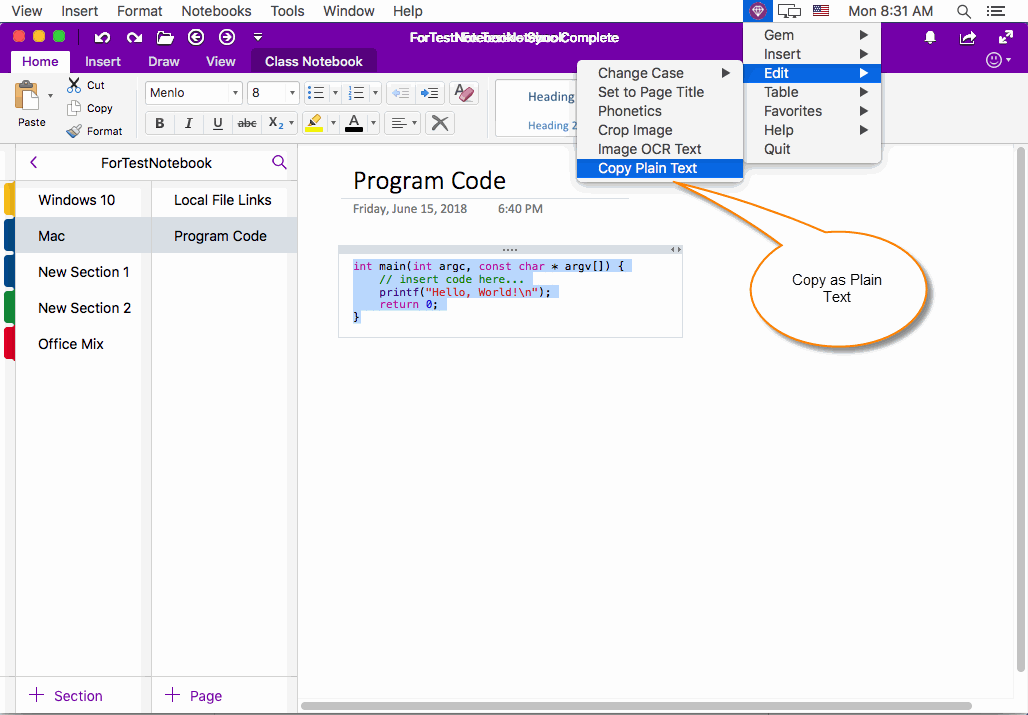The height and width of the screenshot is (715, 1028).
Task: Open the paragraph alignment dropdown
Action: [x=403, y=123]
